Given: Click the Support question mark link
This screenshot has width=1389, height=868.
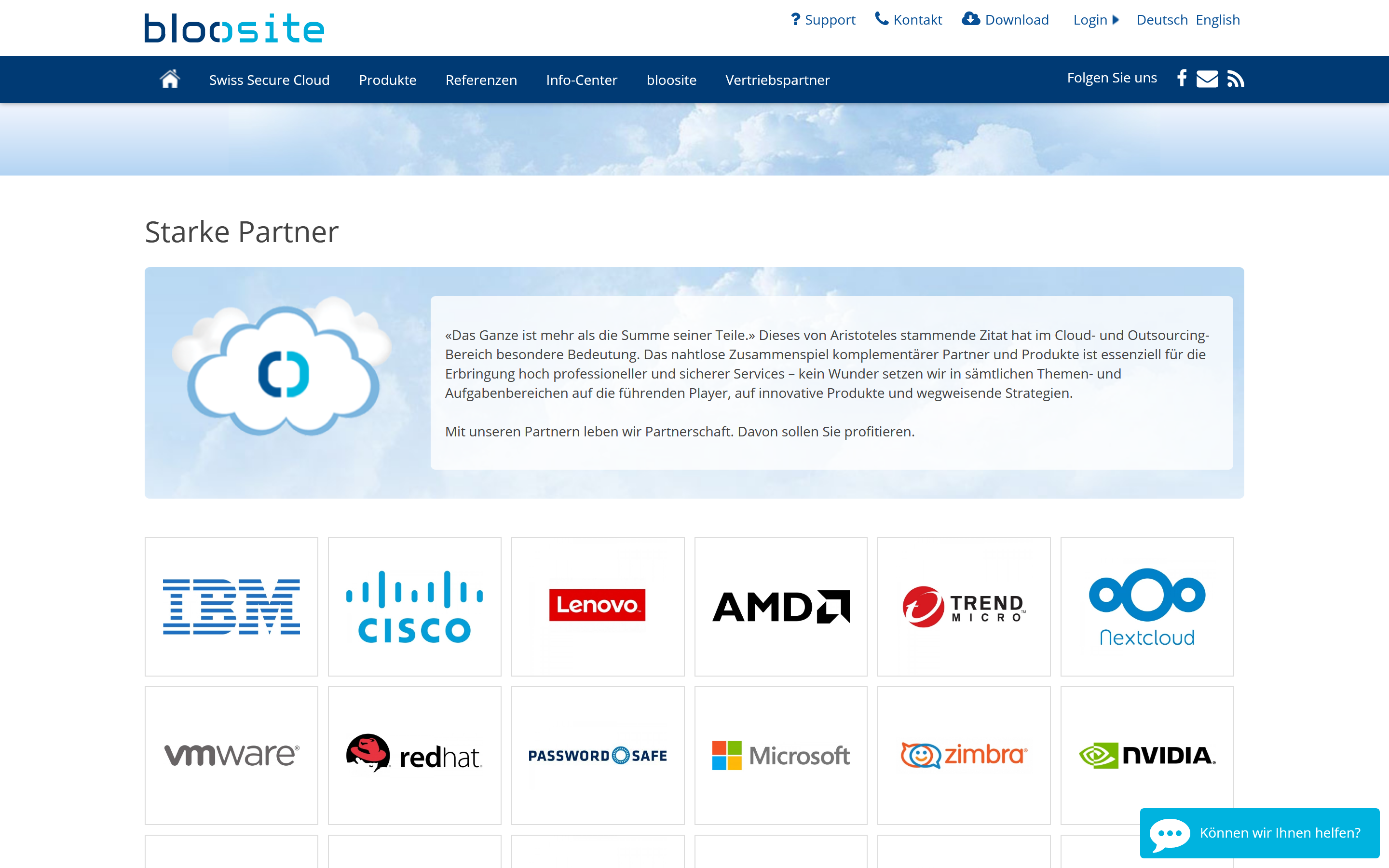Looking at the screenshot, I should pos(823,20).
